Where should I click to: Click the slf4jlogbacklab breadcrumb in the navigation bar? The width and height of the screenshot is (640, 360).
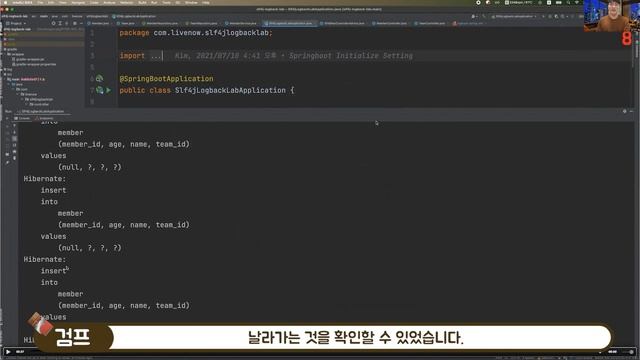pos(97,16)
